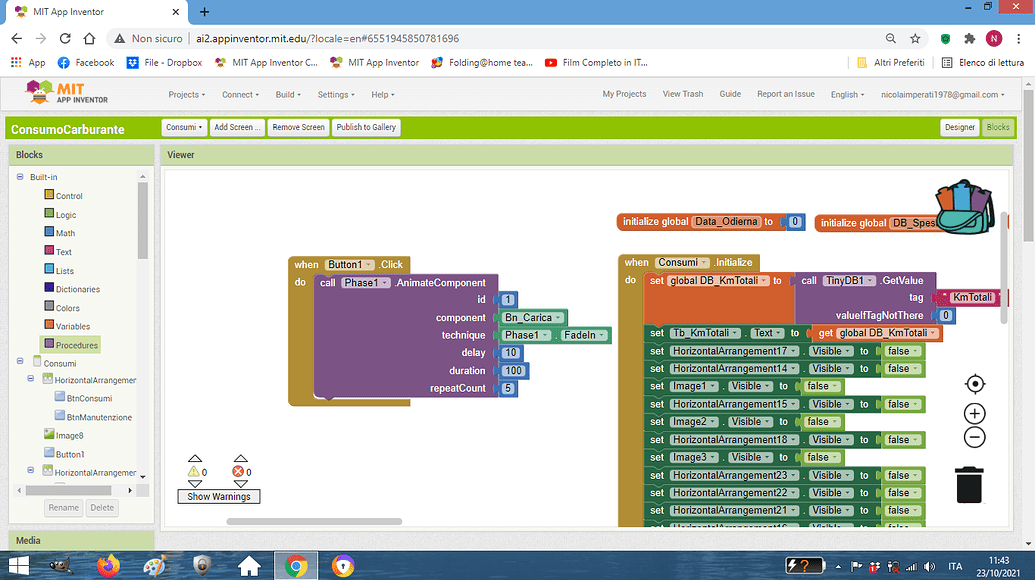Open the Projects menu
The height and width of the screenshot is (580, 1035).
click(187, 94)
